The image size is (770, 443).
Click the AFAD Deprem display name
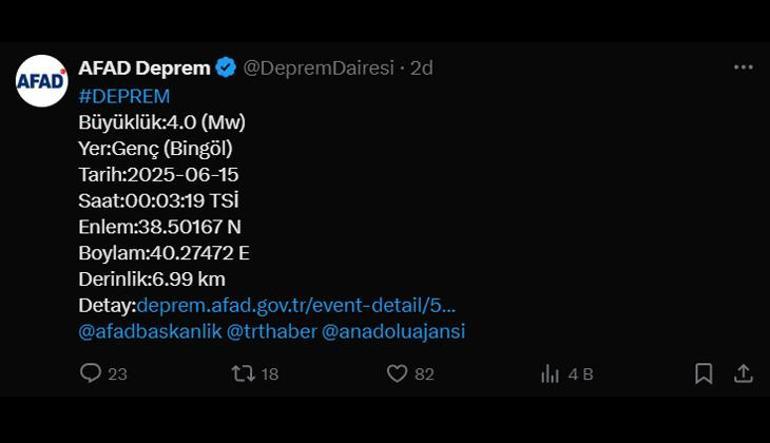click(144, 68)
